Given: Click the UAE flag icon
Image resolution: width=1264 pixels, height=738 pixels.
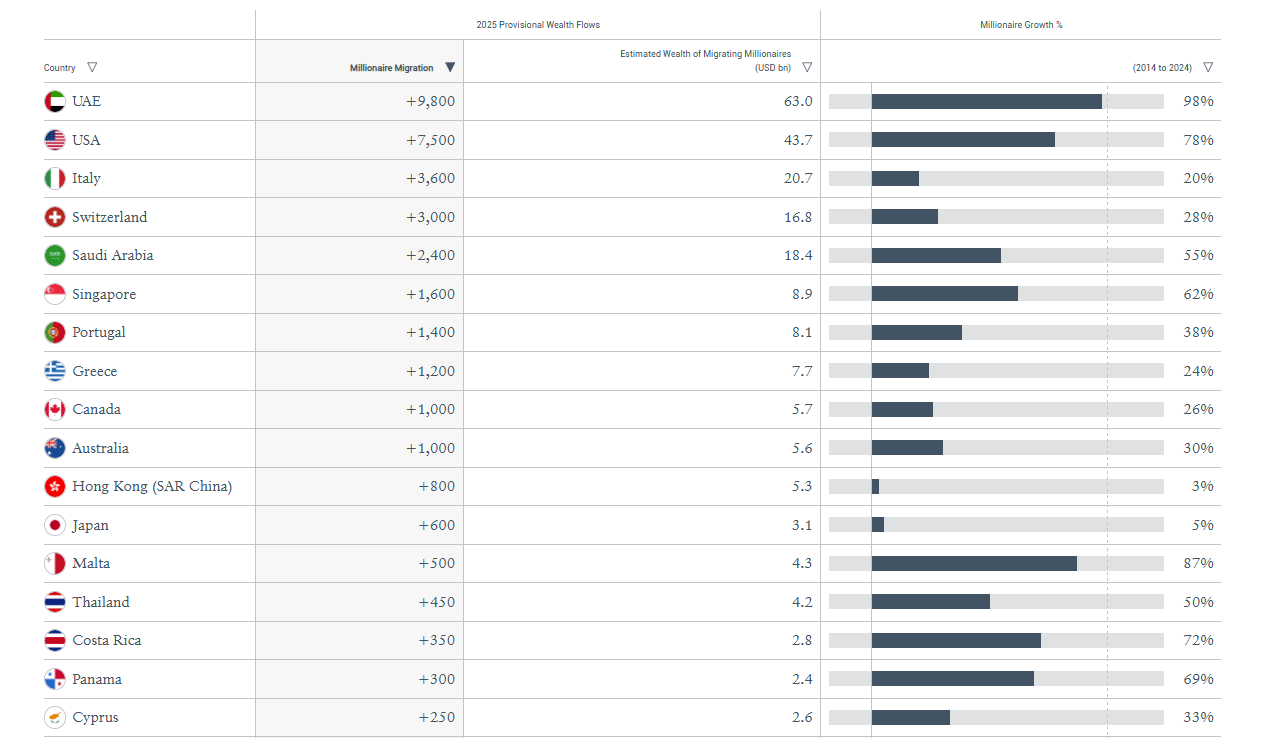Looking at the screenshot, I should (55, 101).
